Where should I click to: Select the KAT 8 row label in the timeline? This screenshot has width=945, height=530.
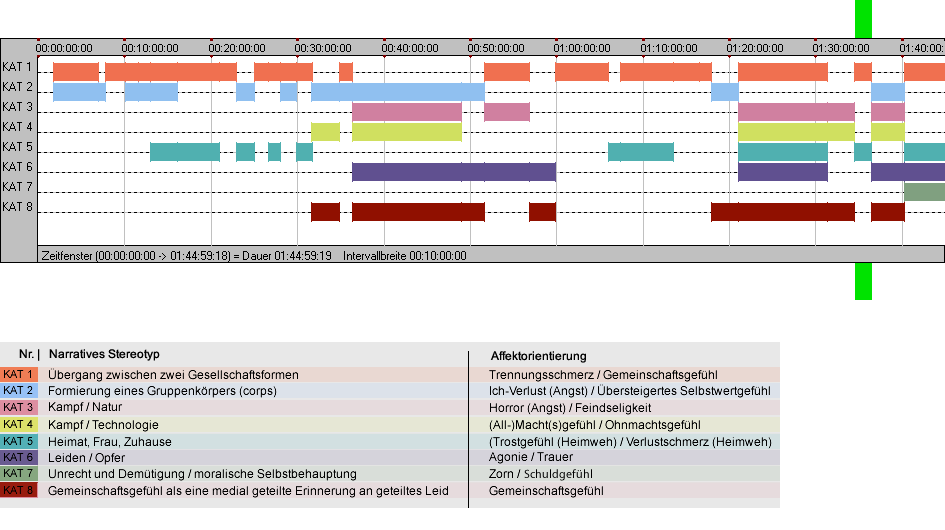click(x=17, y=207)
